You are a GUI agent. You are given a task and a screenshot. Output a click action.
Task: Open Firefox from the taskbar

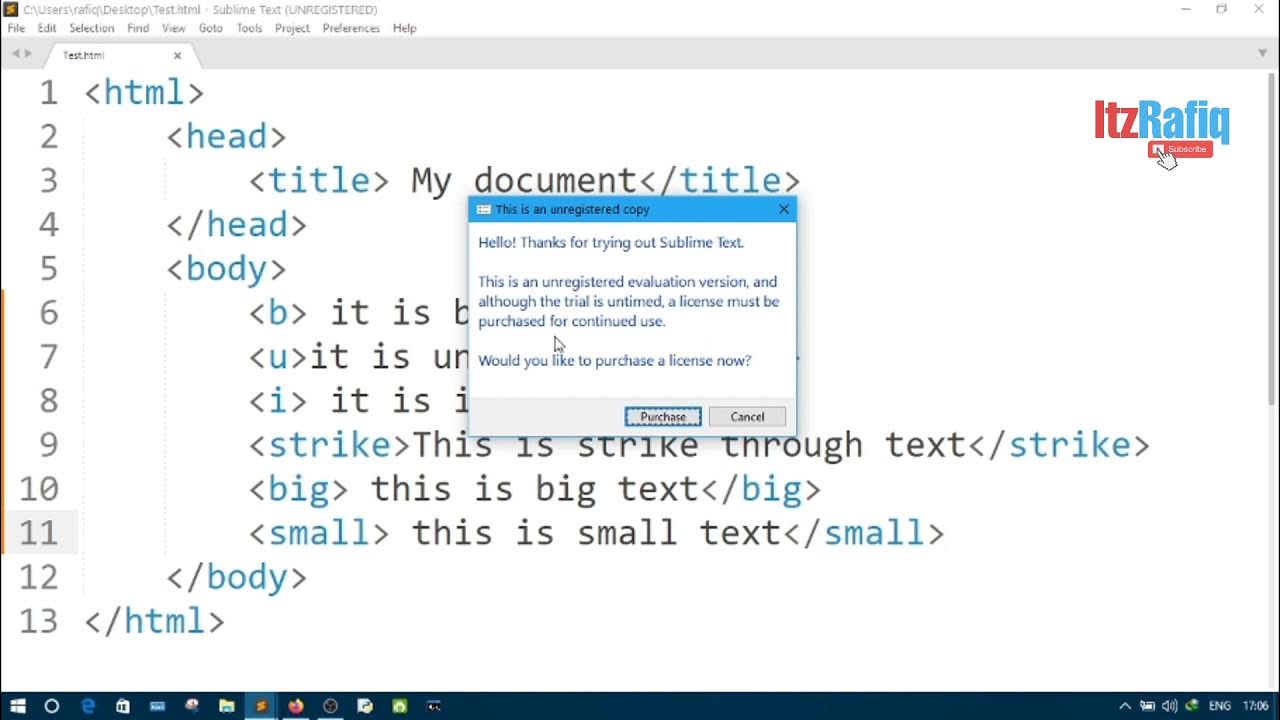click(x=296, y=706)
